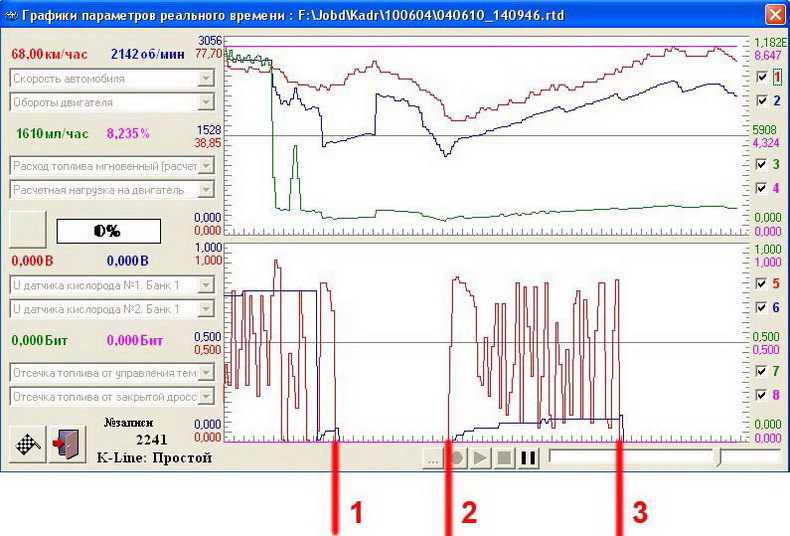Disable graph channel 8 checkbox

(x=762, y=395)
